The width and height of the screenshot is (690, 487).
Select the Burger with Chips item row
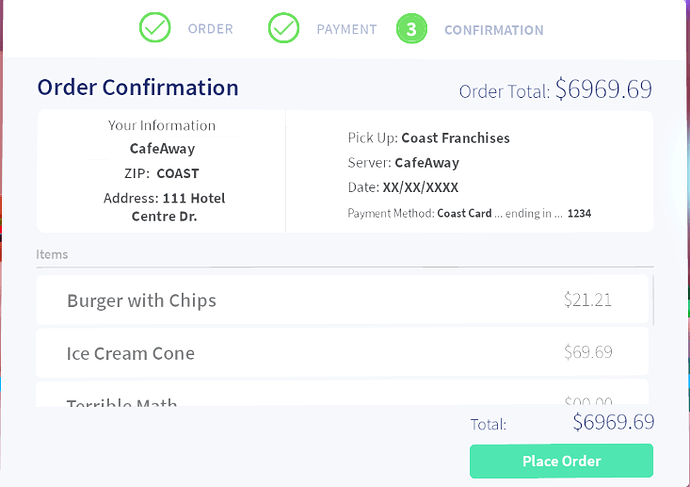coord(342,300)
